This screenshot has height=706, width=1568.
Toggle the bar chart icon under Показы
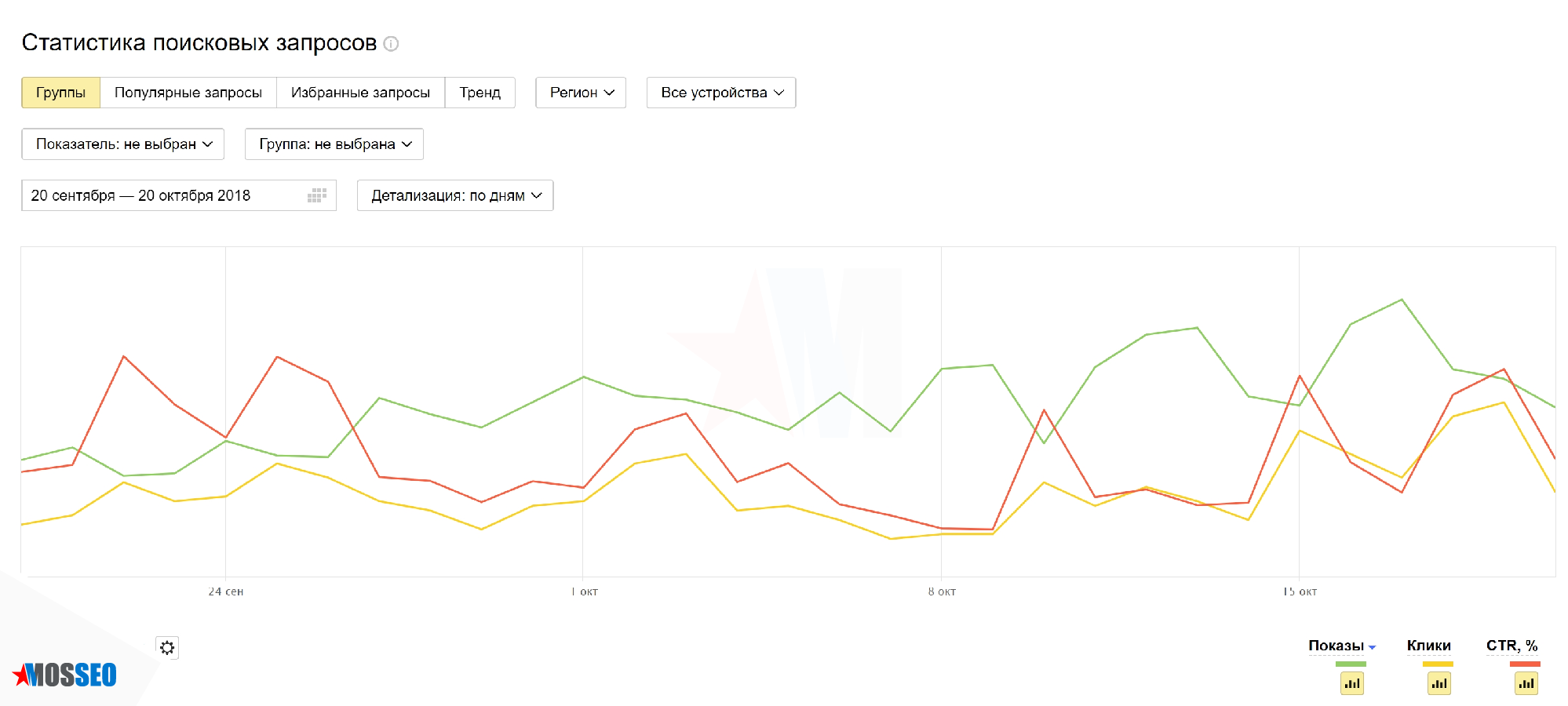1351,683
